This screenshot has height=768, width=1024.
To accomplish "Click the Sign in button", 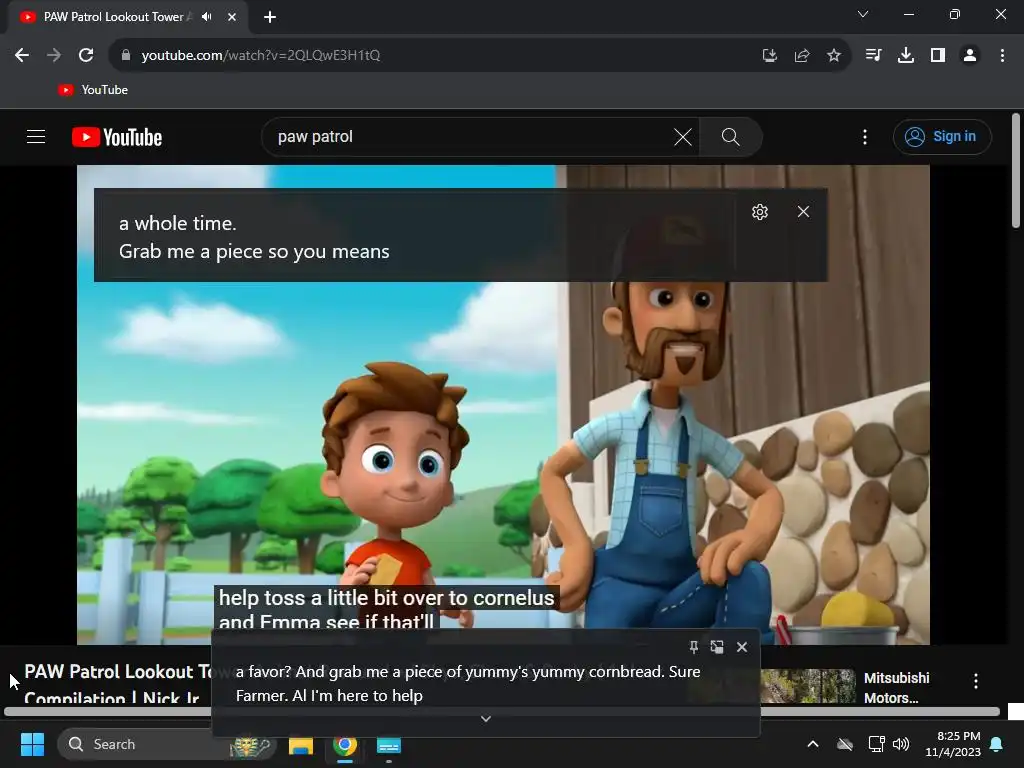I will 941,136.
